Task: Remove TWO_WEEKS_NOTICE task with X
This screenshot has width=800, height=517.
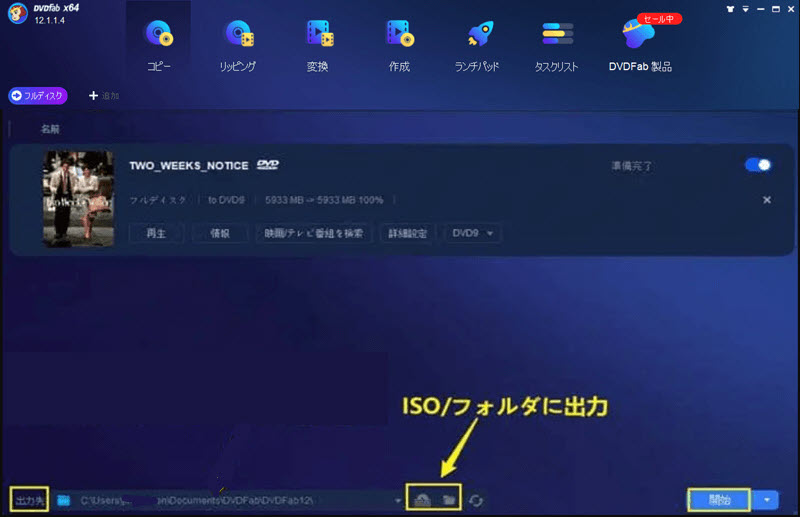Action: tap(767, 200)
